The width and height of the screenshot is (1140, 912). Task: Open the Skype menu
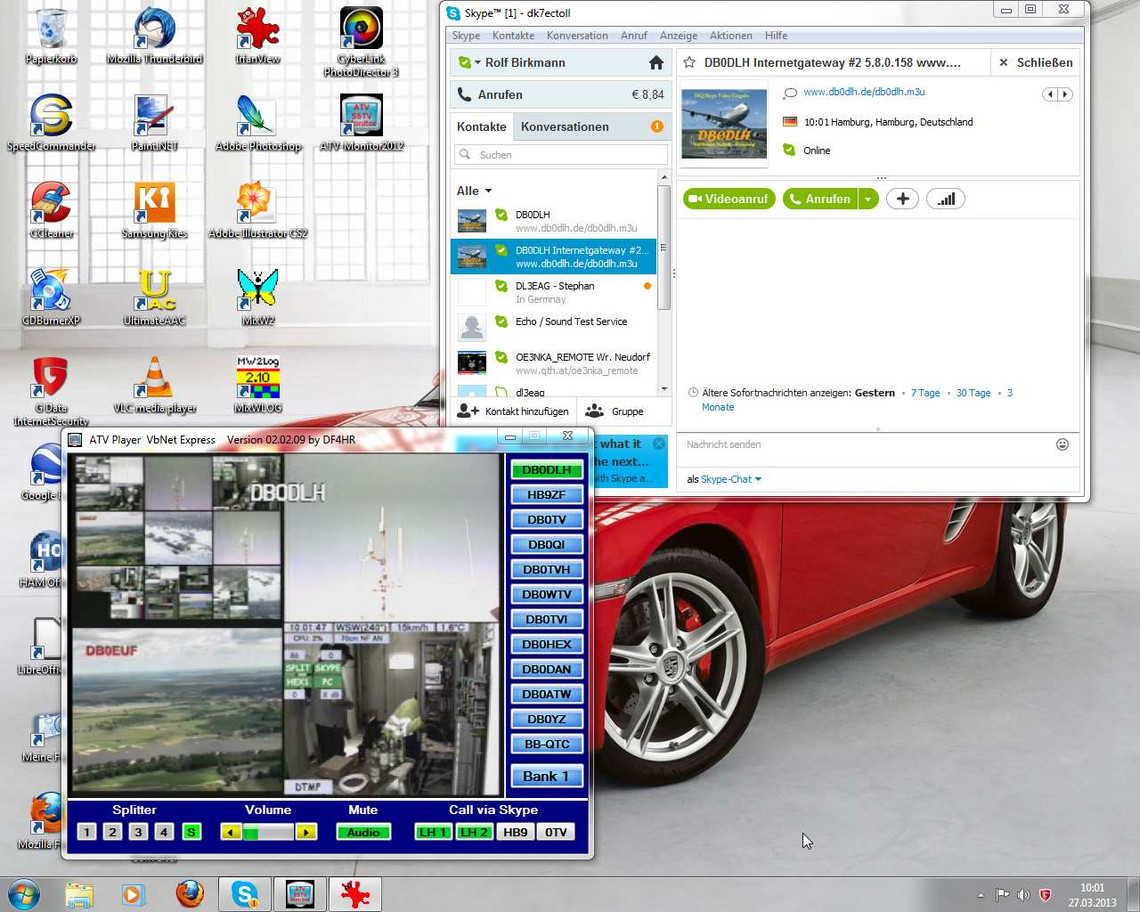pos(466,36)
